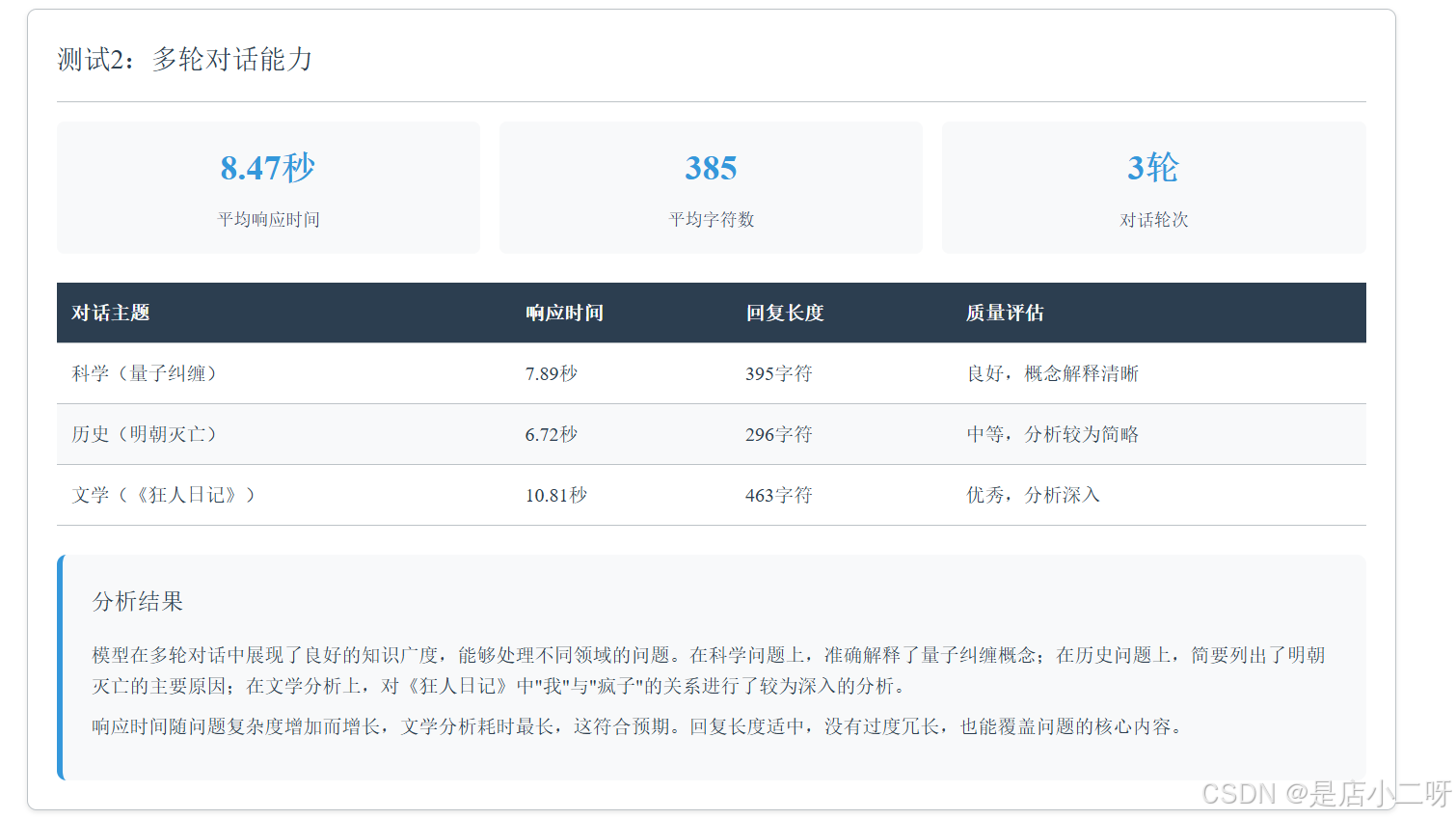The image size is (1456, 819).
Task: Click the '8.47秒' average response value
Action: [x=268, y=168]
